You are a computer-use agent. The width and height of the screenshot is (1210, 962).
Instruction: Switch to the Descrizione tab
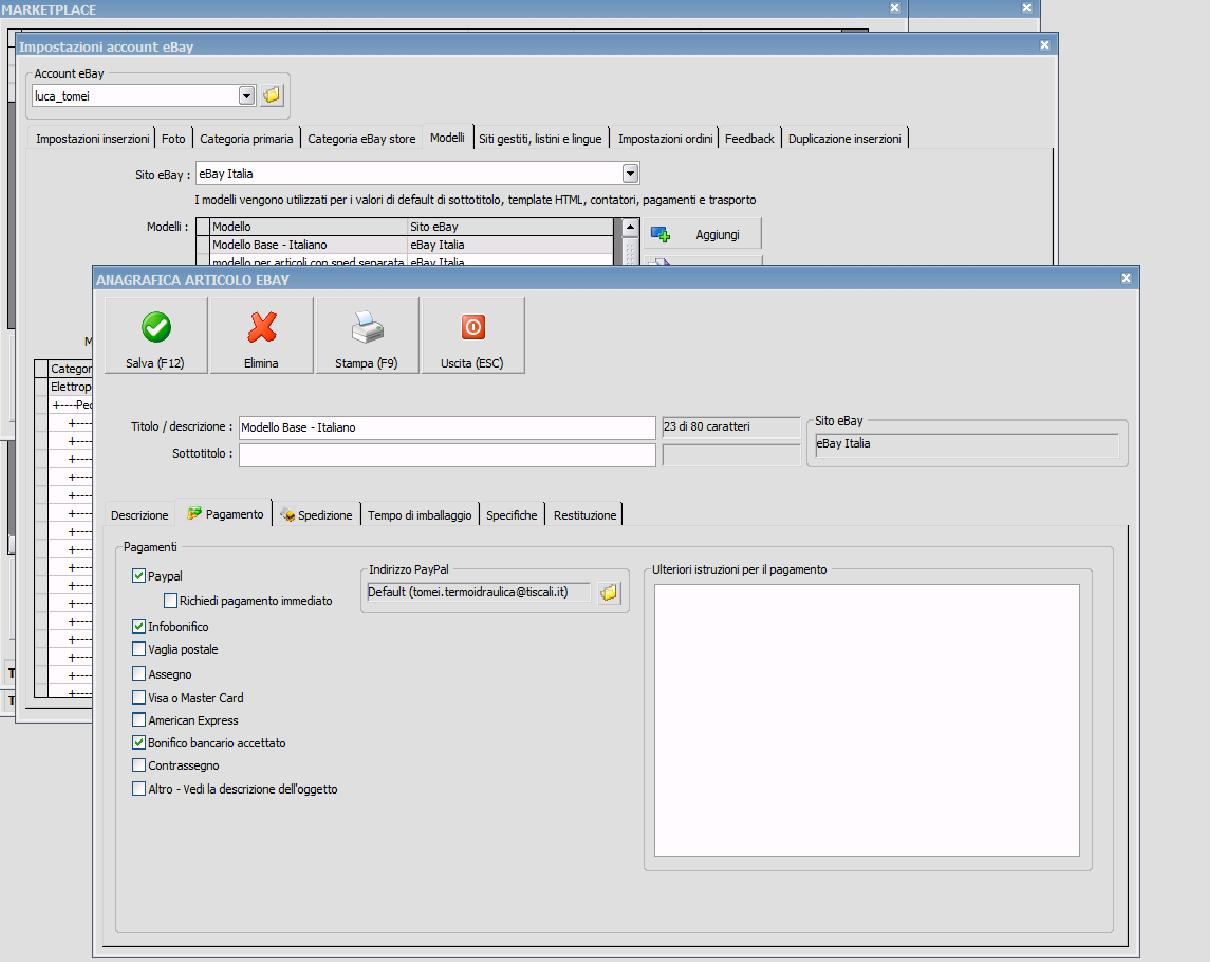(x=140, y=515)
